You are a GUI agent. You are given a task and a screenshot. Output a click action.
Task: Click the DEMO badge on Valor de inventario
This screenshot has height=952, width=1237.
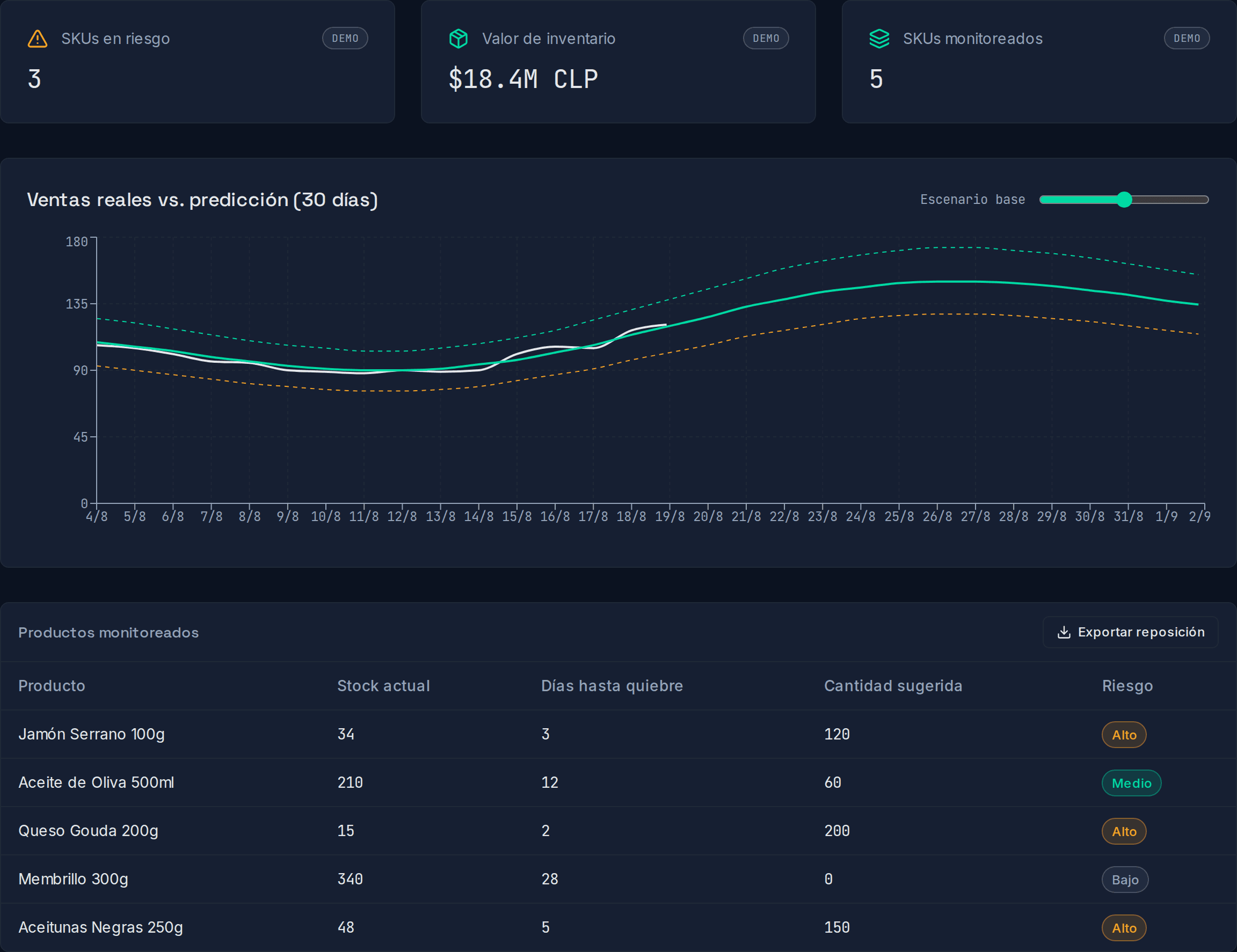[x=766, y=39]
